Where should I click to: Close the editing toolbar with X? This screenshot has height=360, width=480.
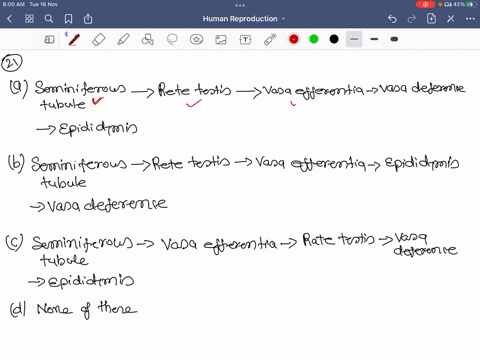[451, 19]
